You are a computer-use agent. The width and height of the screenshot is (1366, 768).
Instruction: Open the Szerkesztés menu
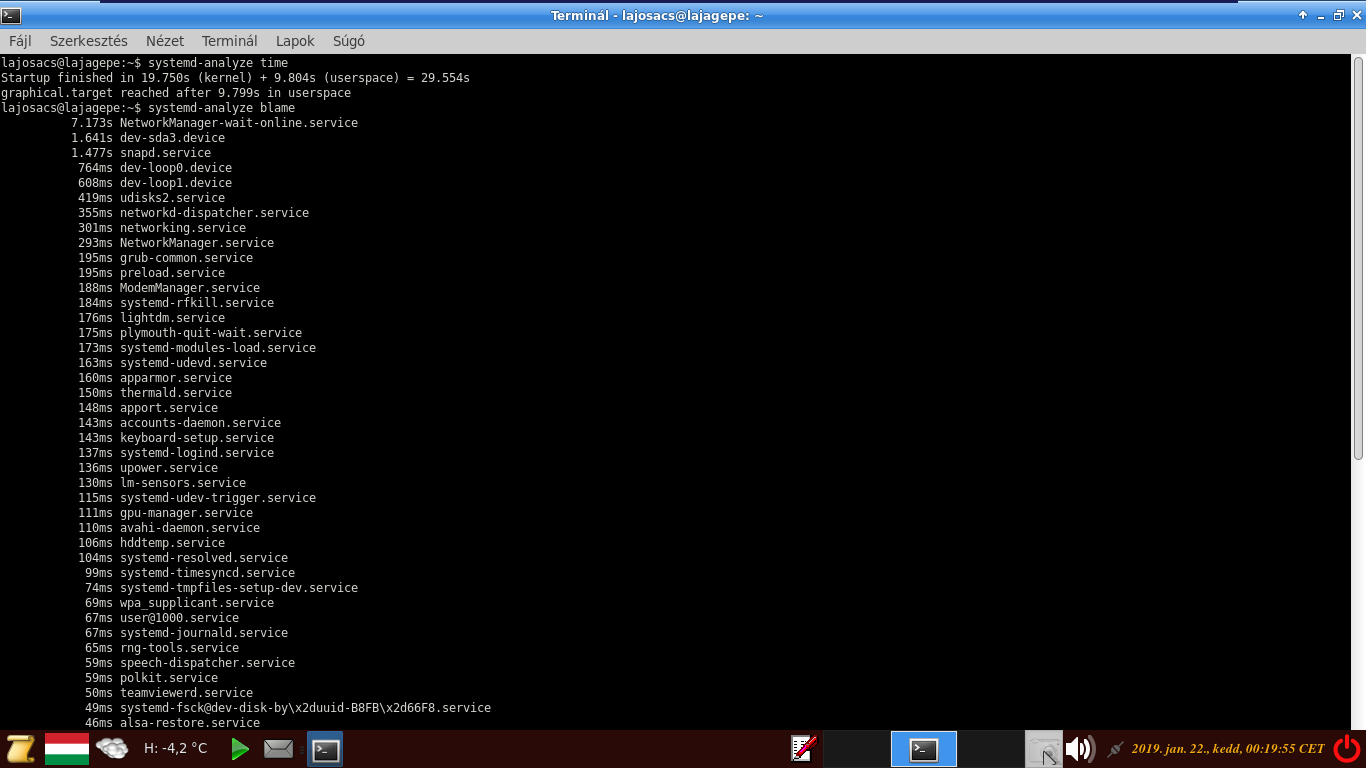point(89,41)
